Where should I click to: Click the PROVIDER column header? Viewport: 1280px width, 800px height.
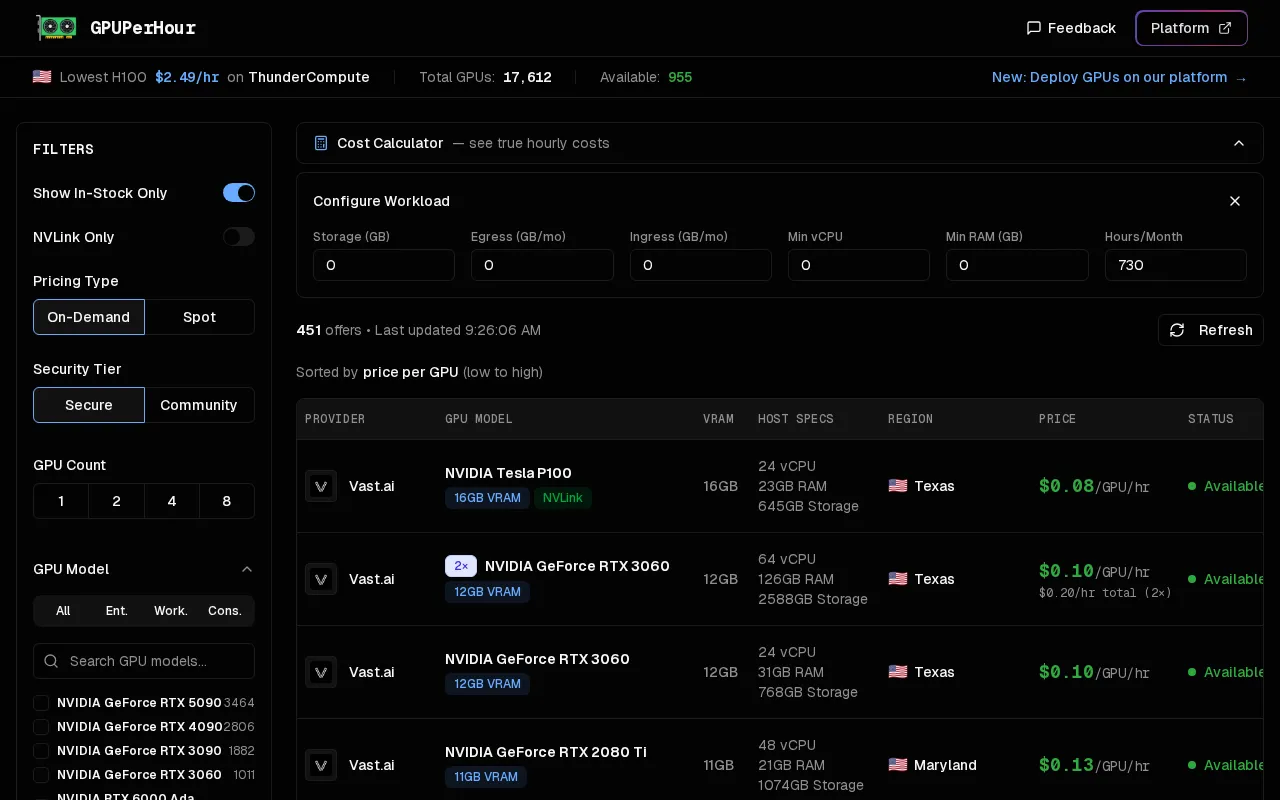[x=335, y=419]
